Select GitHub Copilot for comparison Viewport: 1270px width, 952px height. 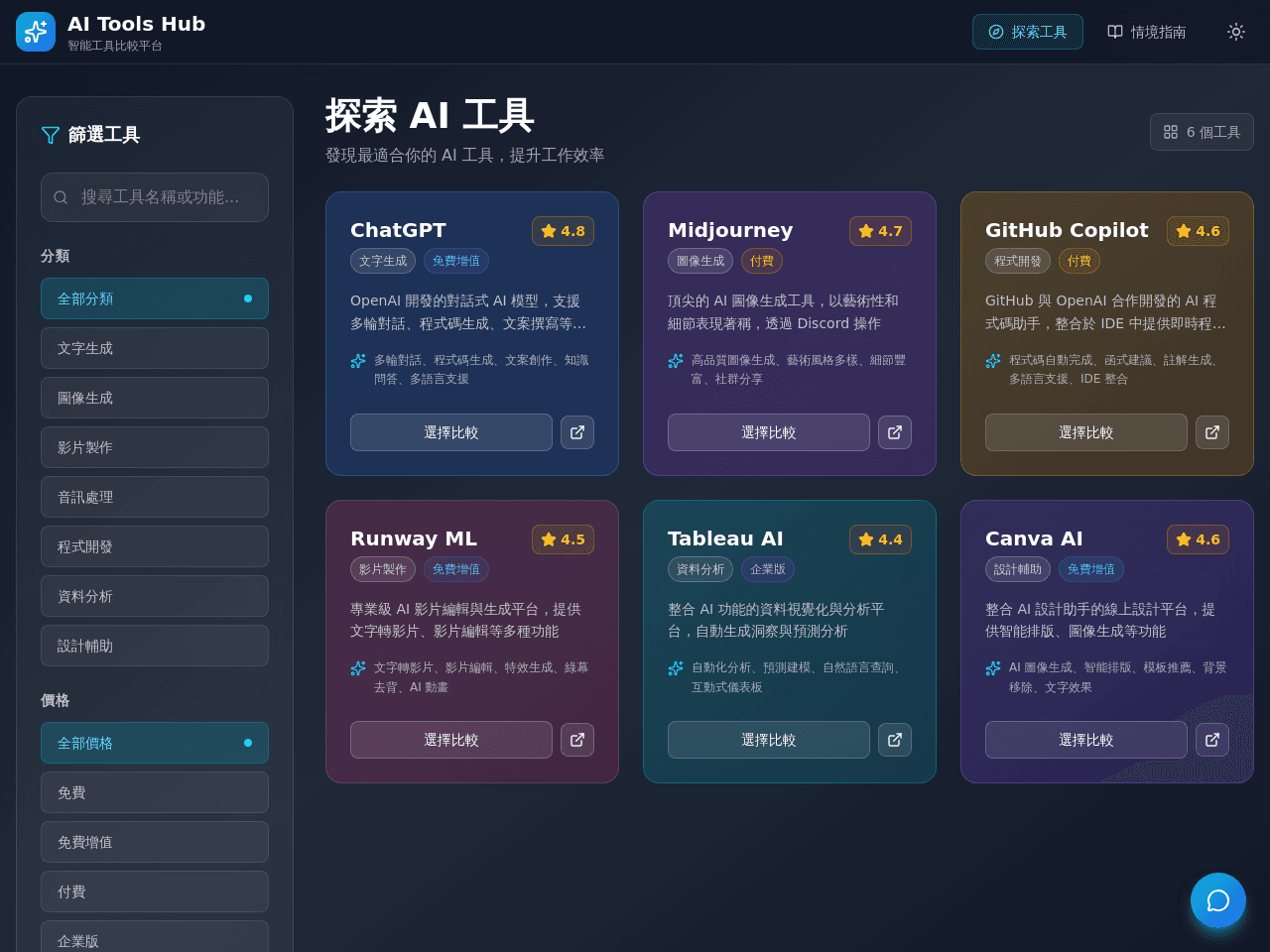(x=1086, y=432)
